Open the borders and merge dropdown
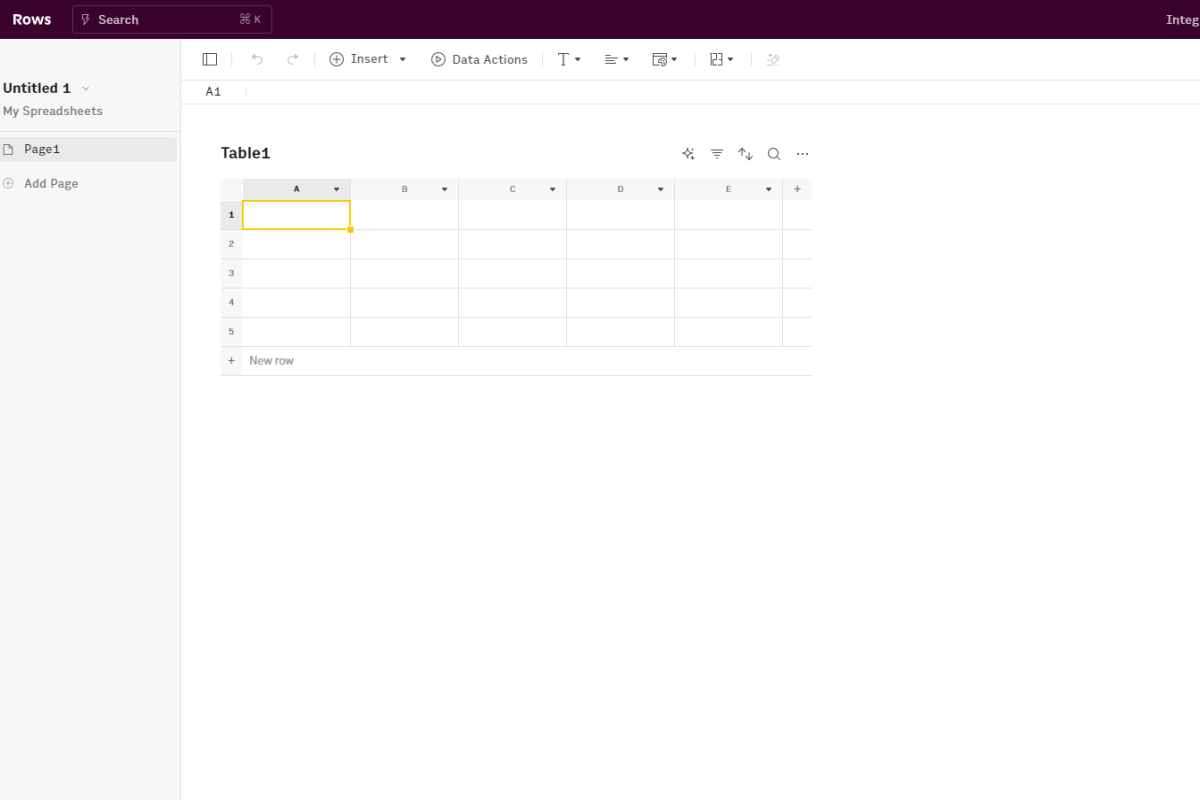1200x800 pixels. click(x=721, y=60)
